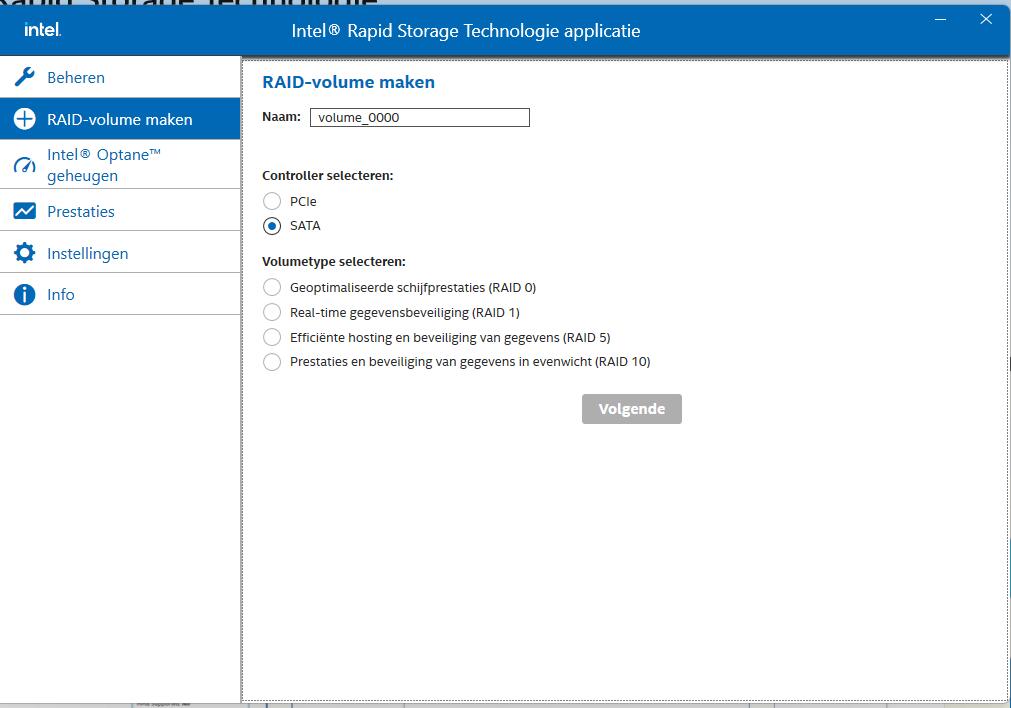Choose RAID 1 real-time data protection option

pyautogui.click(x=272, y=312)
